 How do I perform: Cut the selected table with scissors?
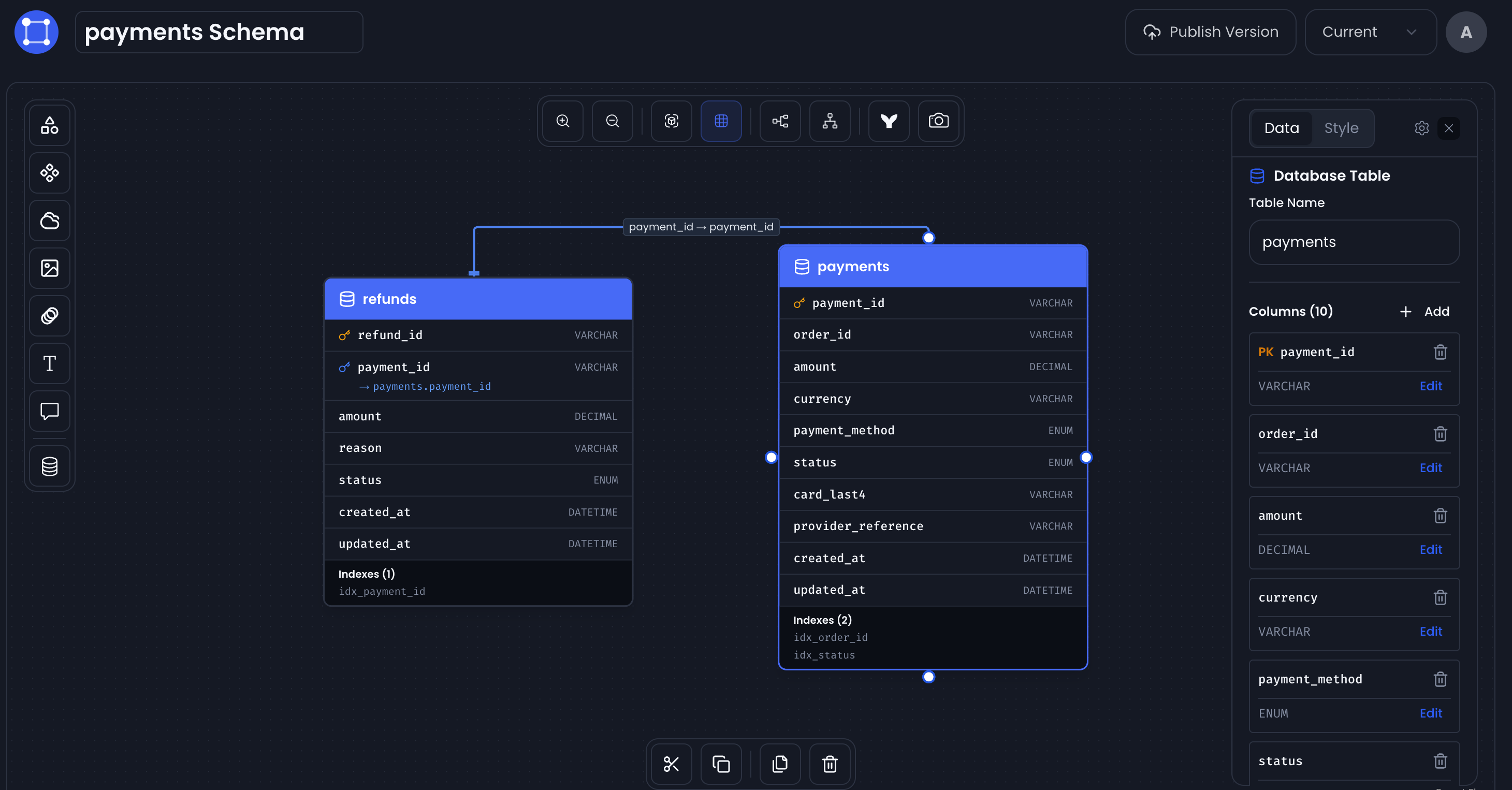672,764
